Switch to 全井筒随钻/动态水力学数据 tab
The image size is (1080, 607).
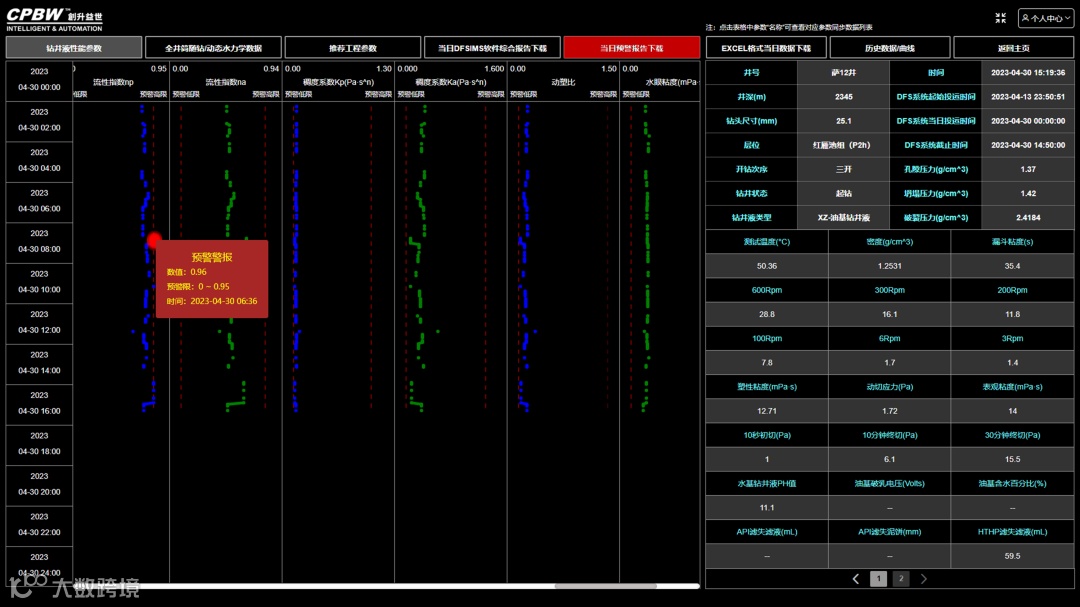pos(214,48)
